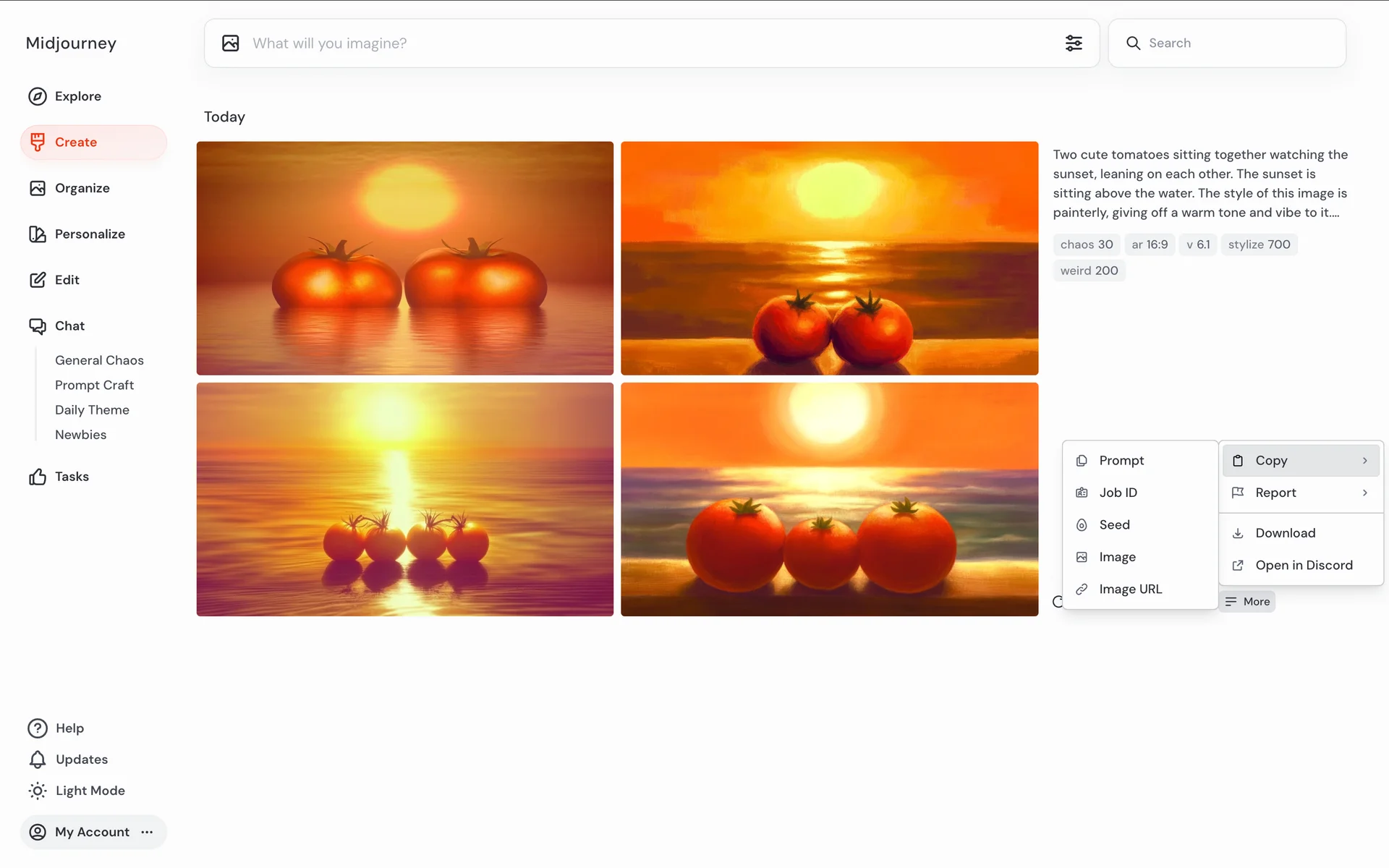Expand the Report submenu arrow
Screen dimensions: 1389x868
1364,493
